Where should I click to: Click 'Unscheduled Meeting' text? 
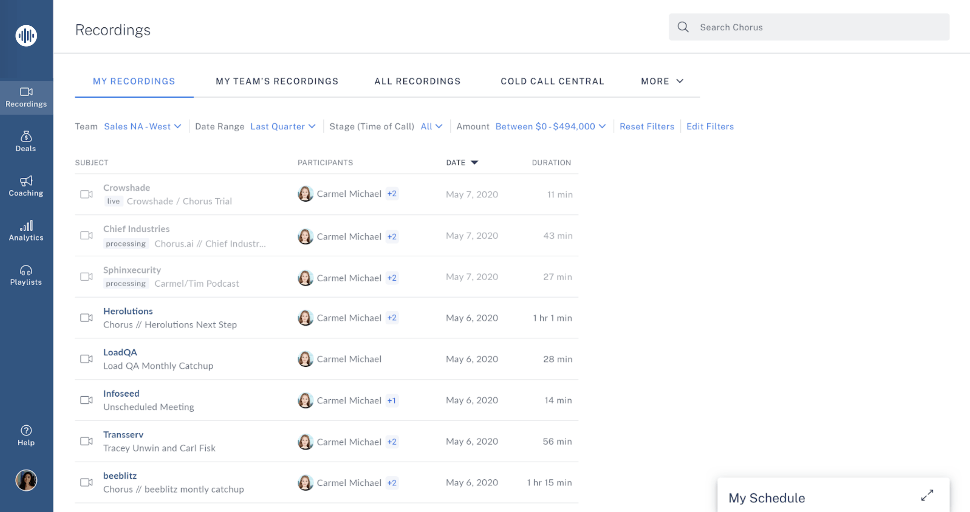pos(148,407)
